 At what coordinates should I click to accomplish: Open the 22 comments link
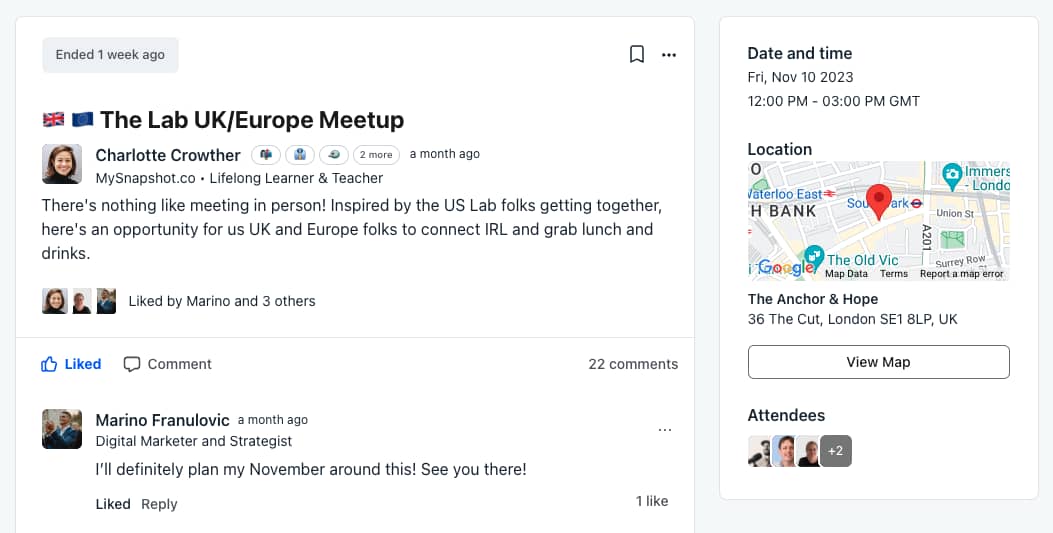(x=633, y=364)
